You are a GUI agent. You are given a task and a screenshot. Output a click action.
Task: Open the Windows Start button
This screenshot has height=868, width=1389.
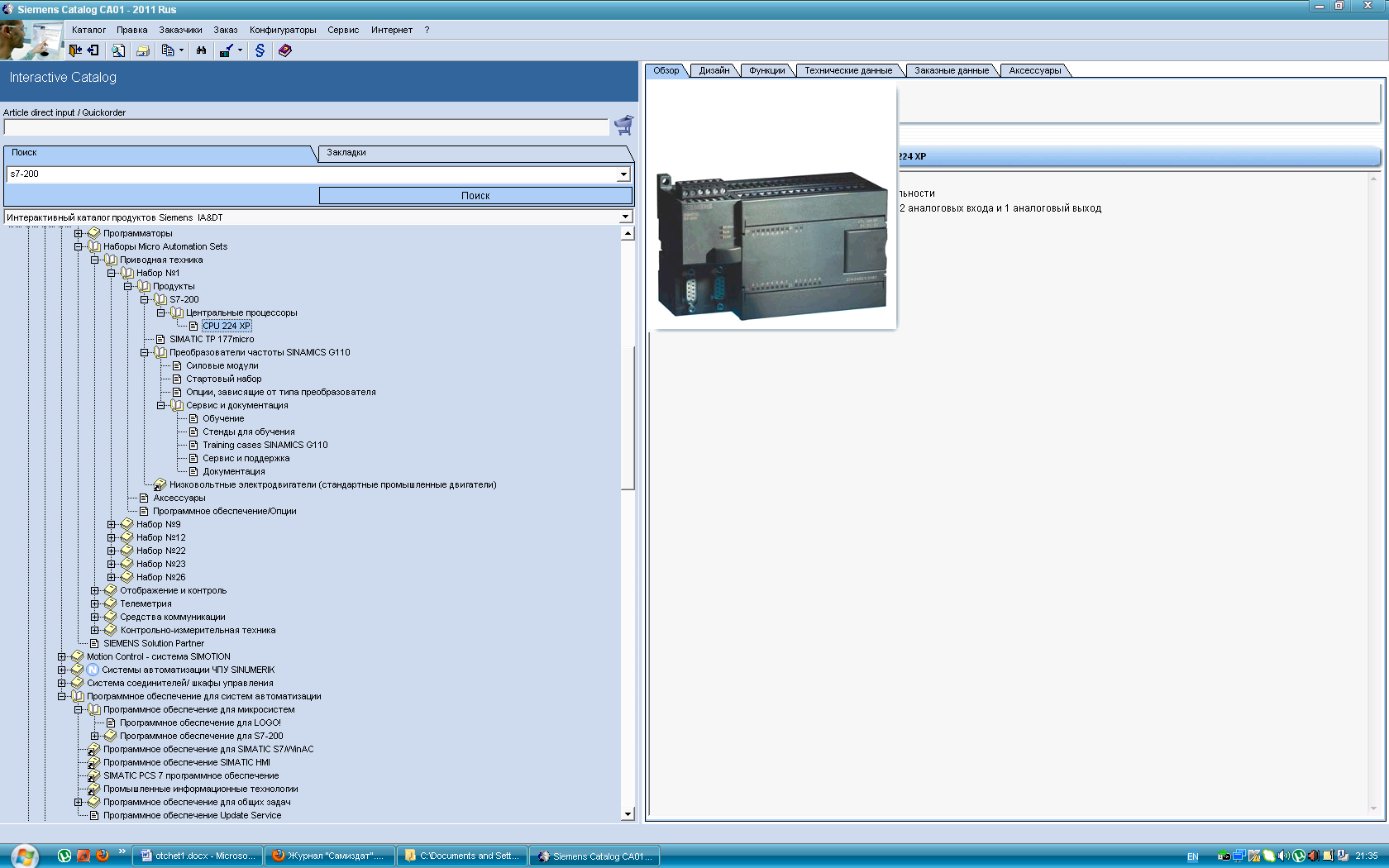pos(24,856)
